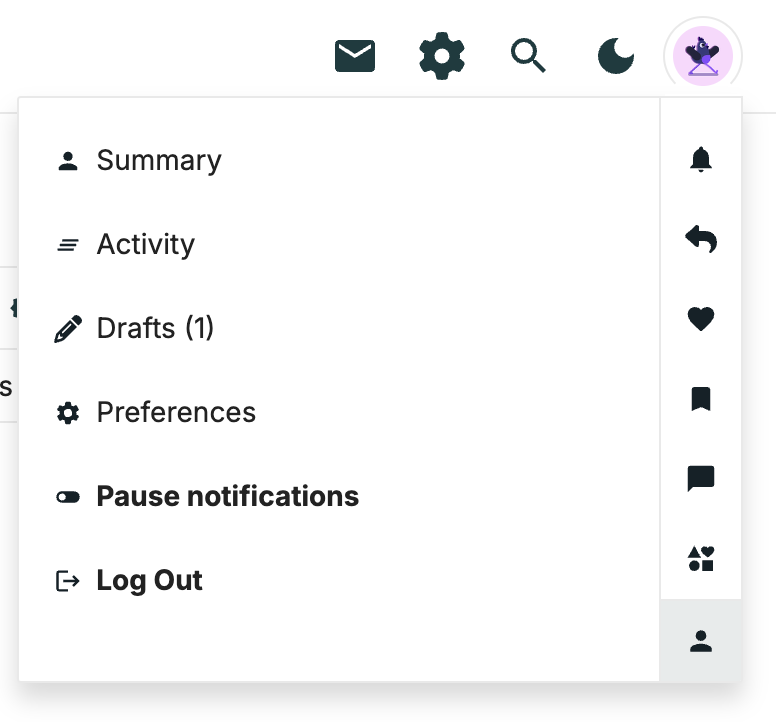Open the chat notifications bubble tab
Screen dimensions: 776x722
[701, 479]
